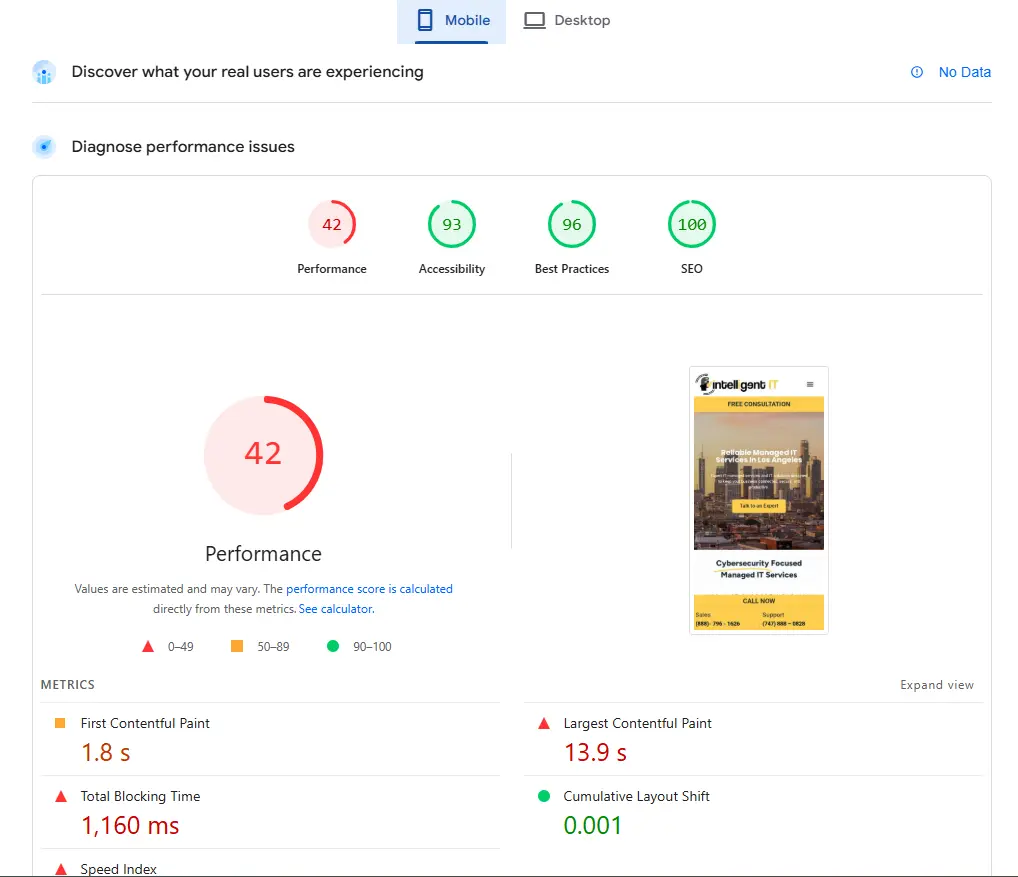Switch to the Desktop tab

[x=567, y=21]
